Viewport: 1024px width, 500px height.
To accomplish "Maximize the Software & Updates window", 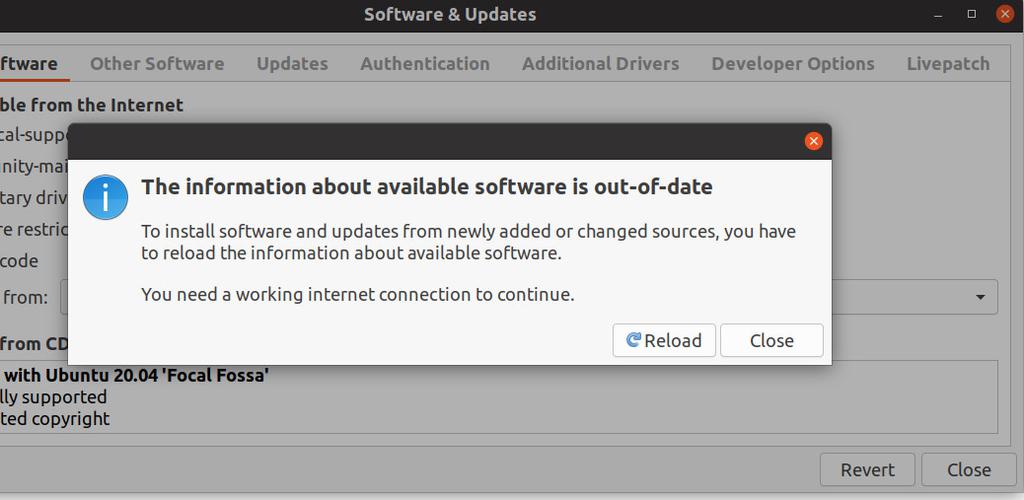I will 972,14.
